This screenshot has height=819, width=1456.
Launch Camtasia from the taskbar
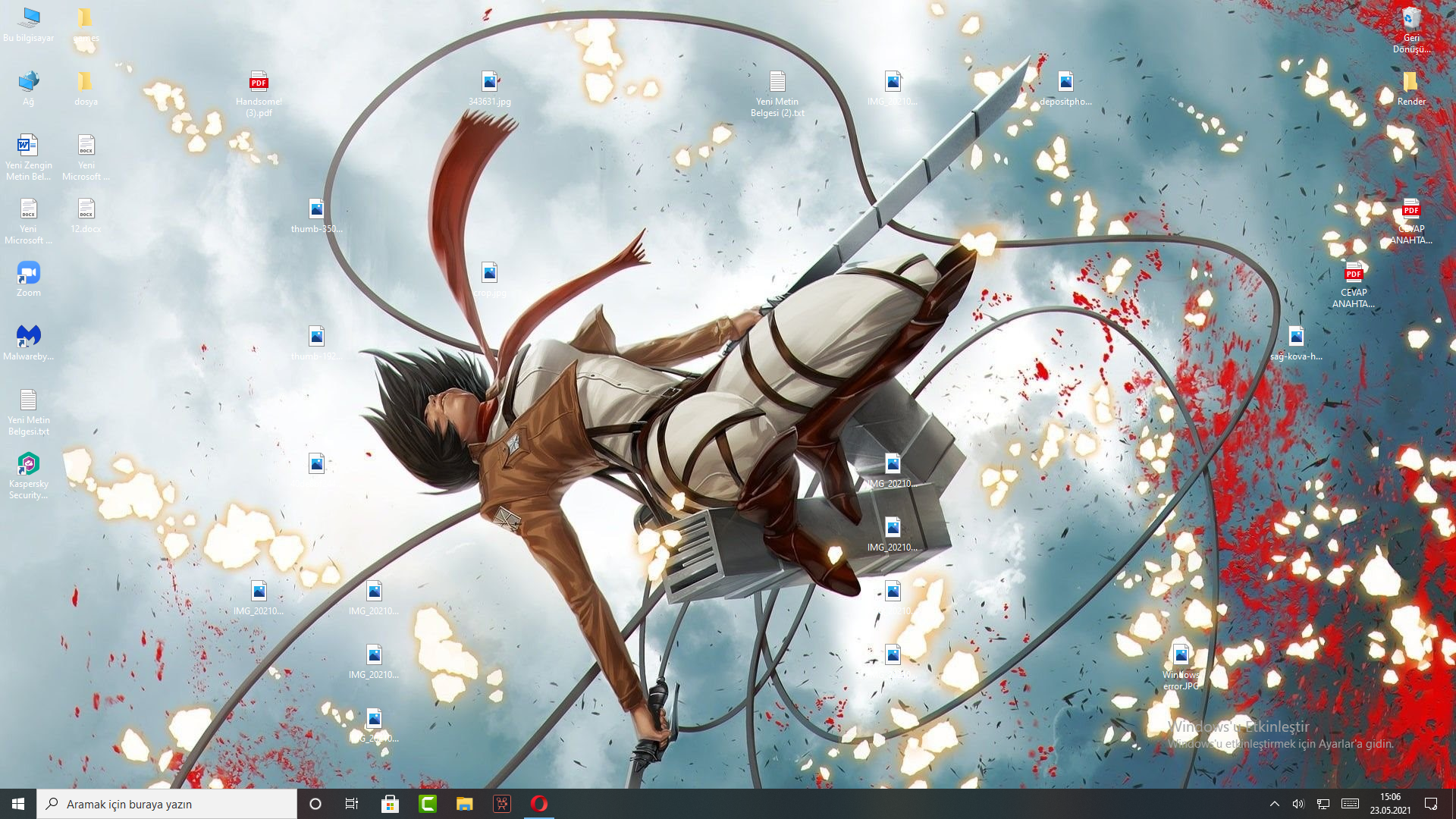click(427, 803)
